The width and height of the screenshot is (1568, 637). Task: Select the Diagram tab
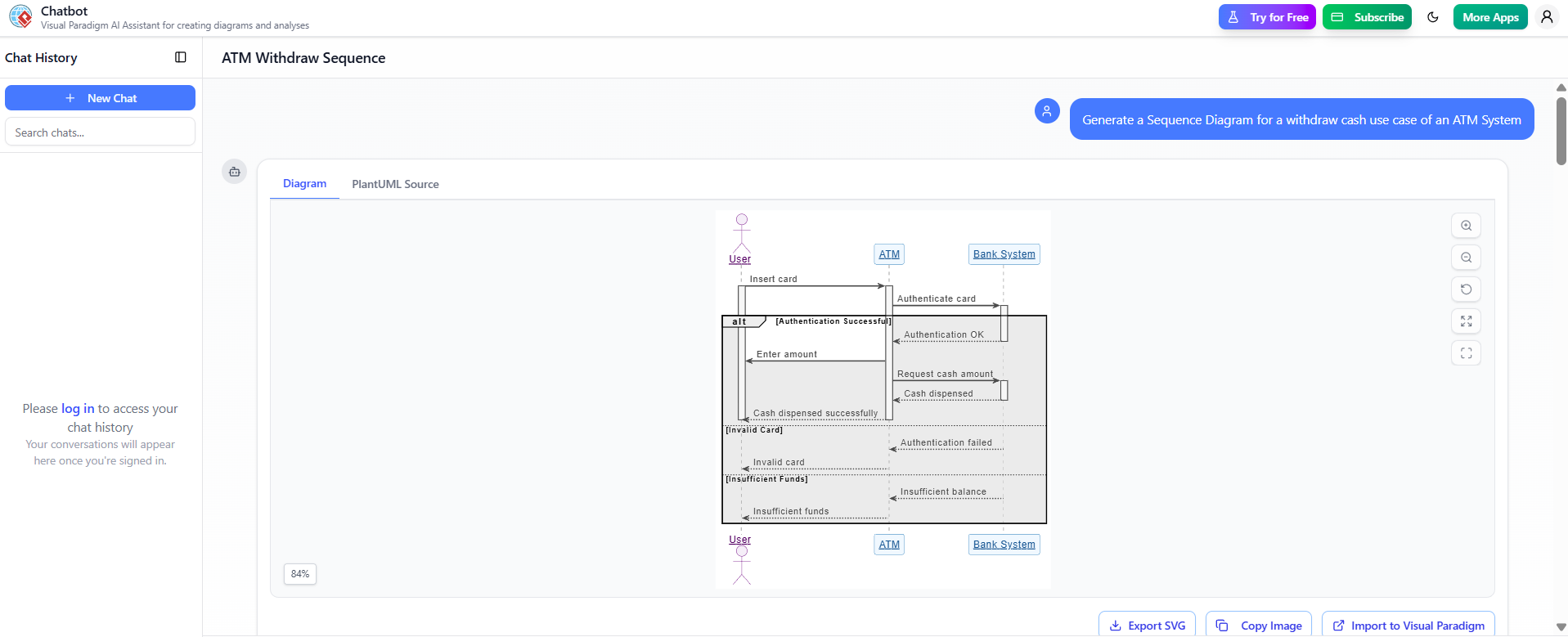tap(304, 184)
